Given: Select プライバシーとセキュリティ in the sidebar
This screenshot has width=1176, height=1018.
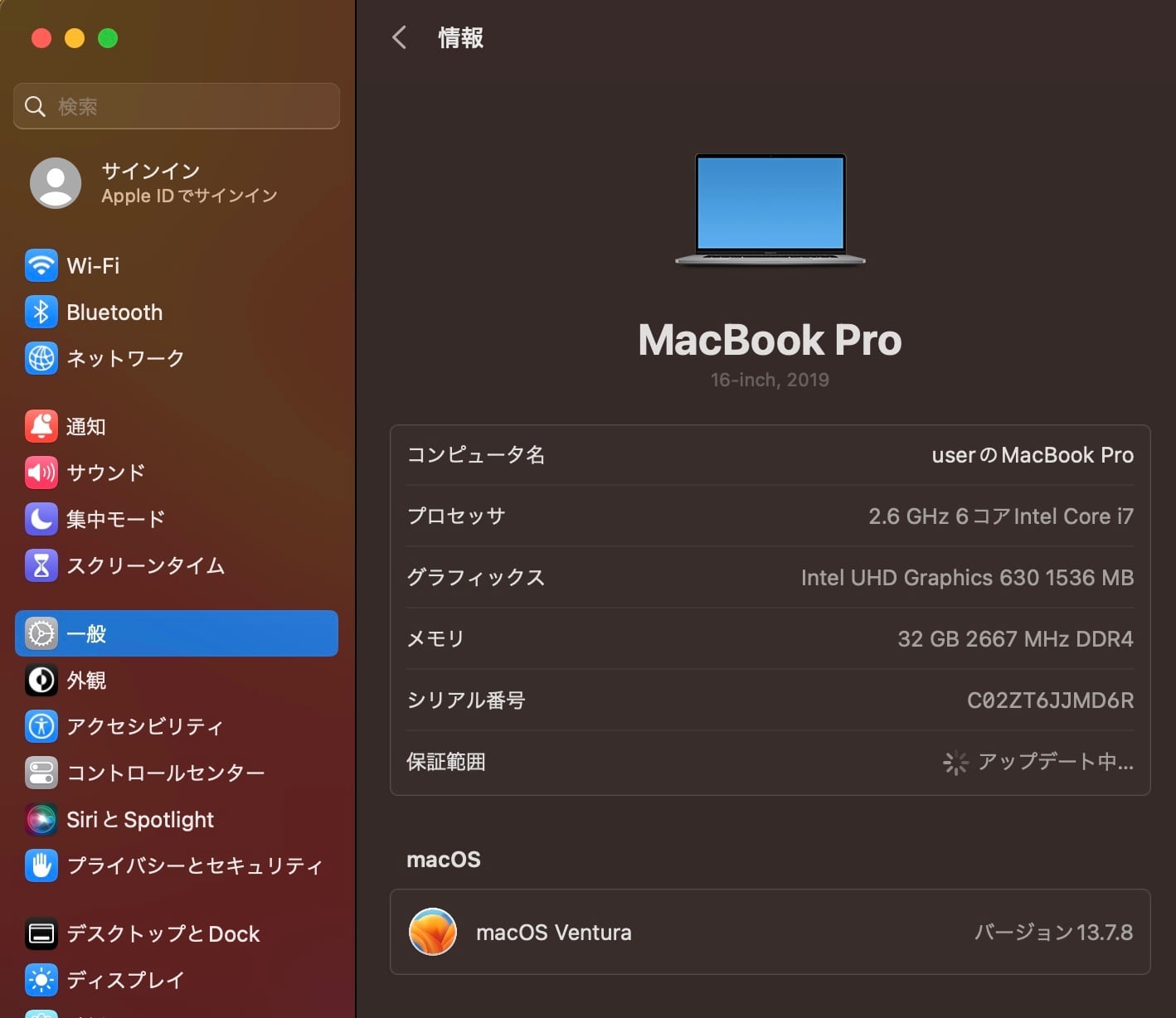Looking at the screenshot, I should tap(177, 866).
